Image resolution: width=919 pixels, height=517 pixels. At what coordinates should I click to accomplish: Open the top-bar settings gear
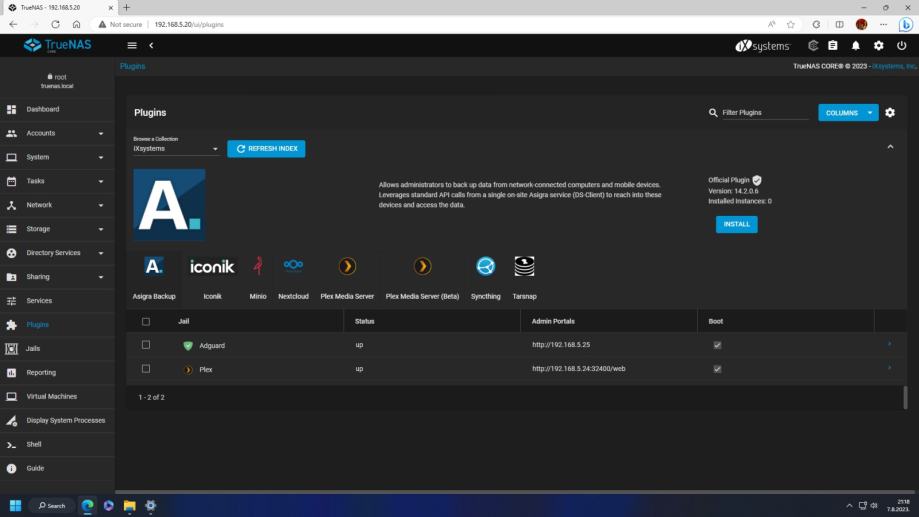pos(879,45)
